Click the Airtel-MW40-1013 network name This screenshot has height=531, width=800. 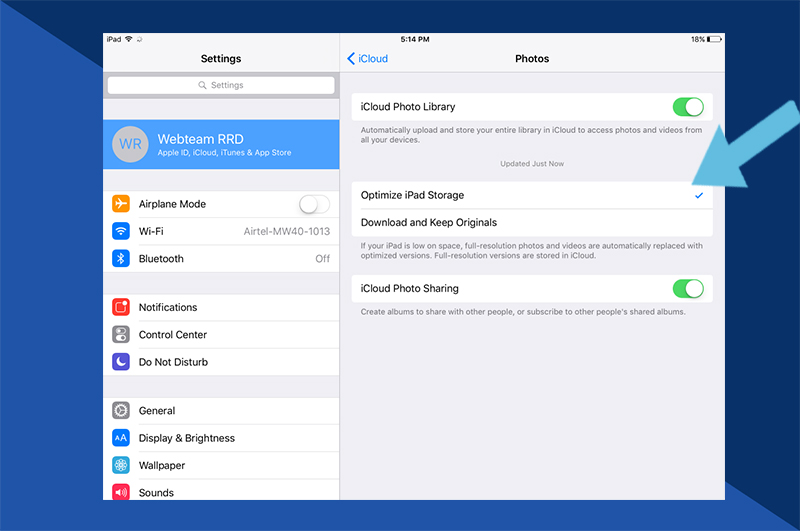[287, 231]
